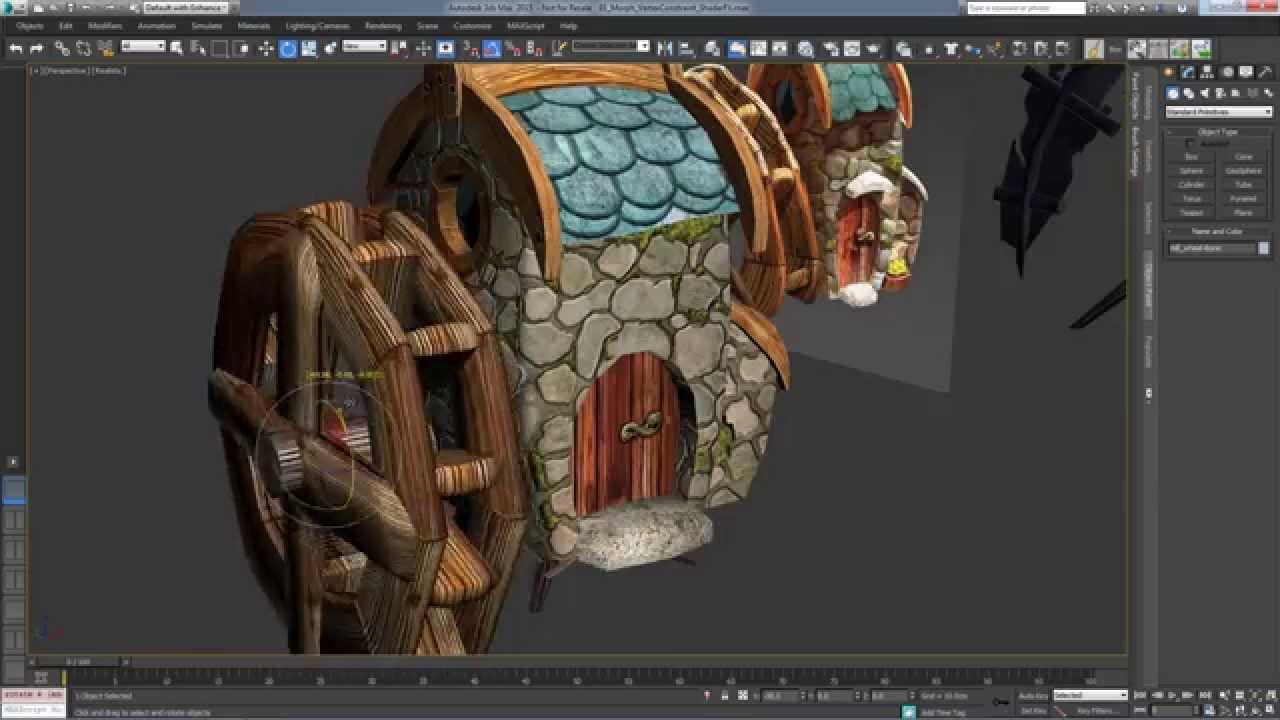Click the Select and Link icon
Screen dimensions: 1280x720
[62, 48]
